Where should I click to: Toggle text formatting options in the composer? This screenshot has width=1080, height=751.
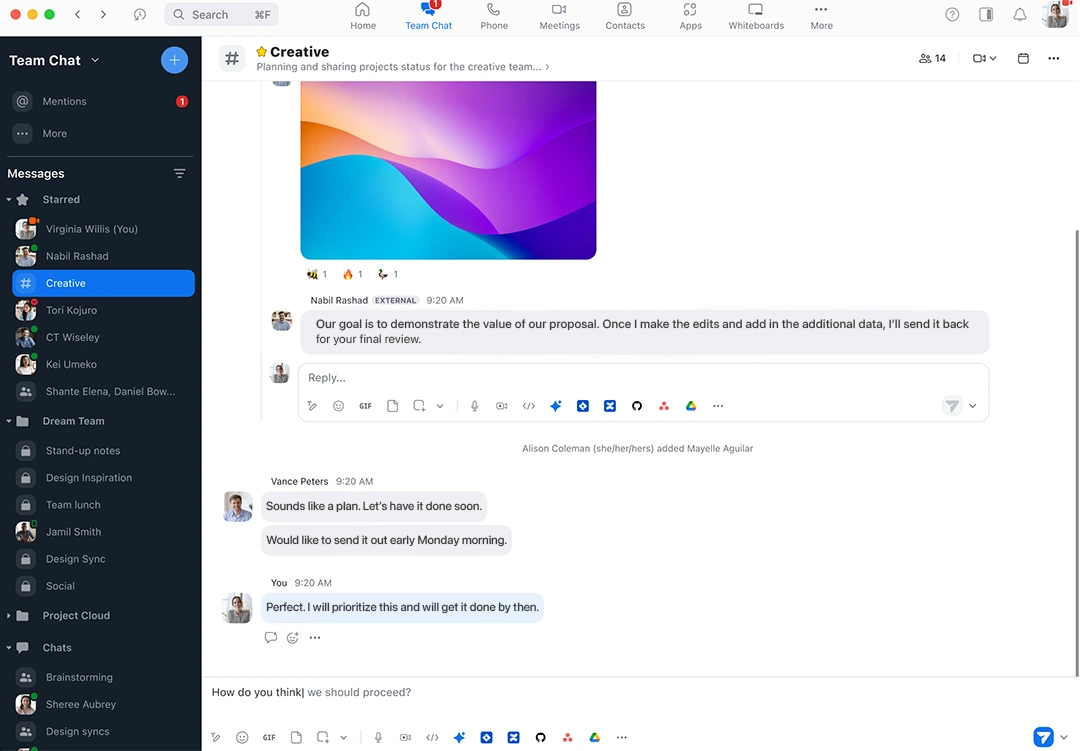coord(215,737)
